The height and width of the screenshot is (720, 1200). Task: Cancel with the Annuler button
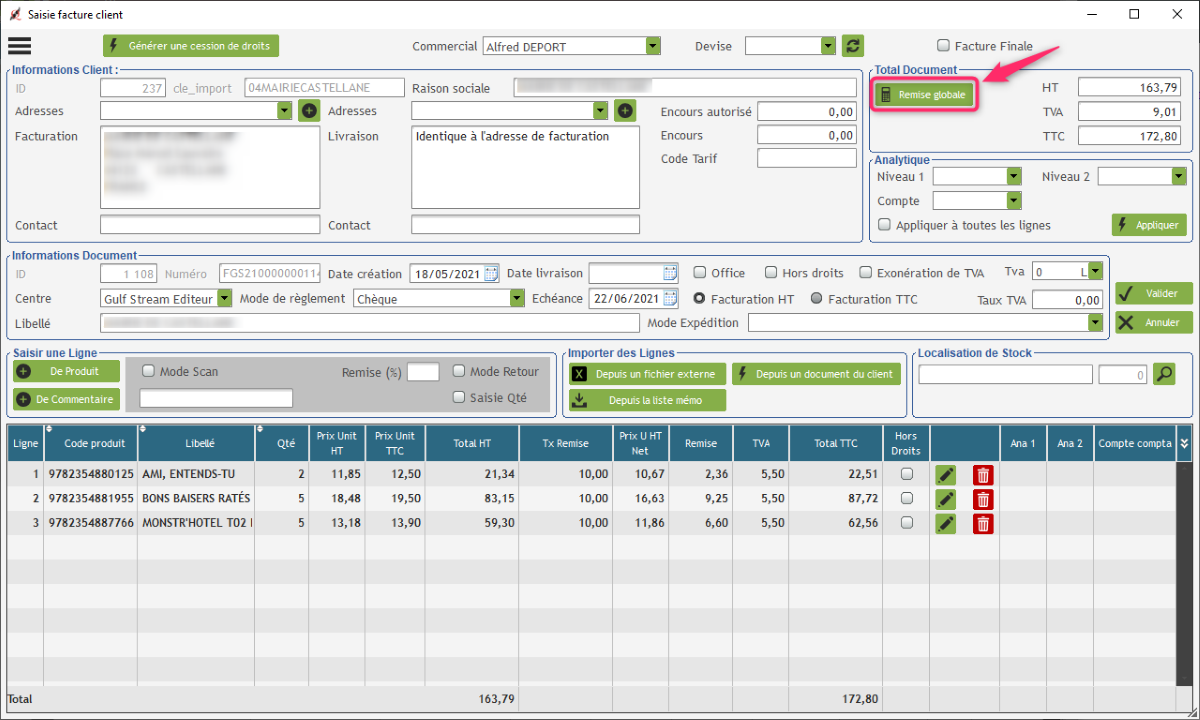[x=1154, y=323]
